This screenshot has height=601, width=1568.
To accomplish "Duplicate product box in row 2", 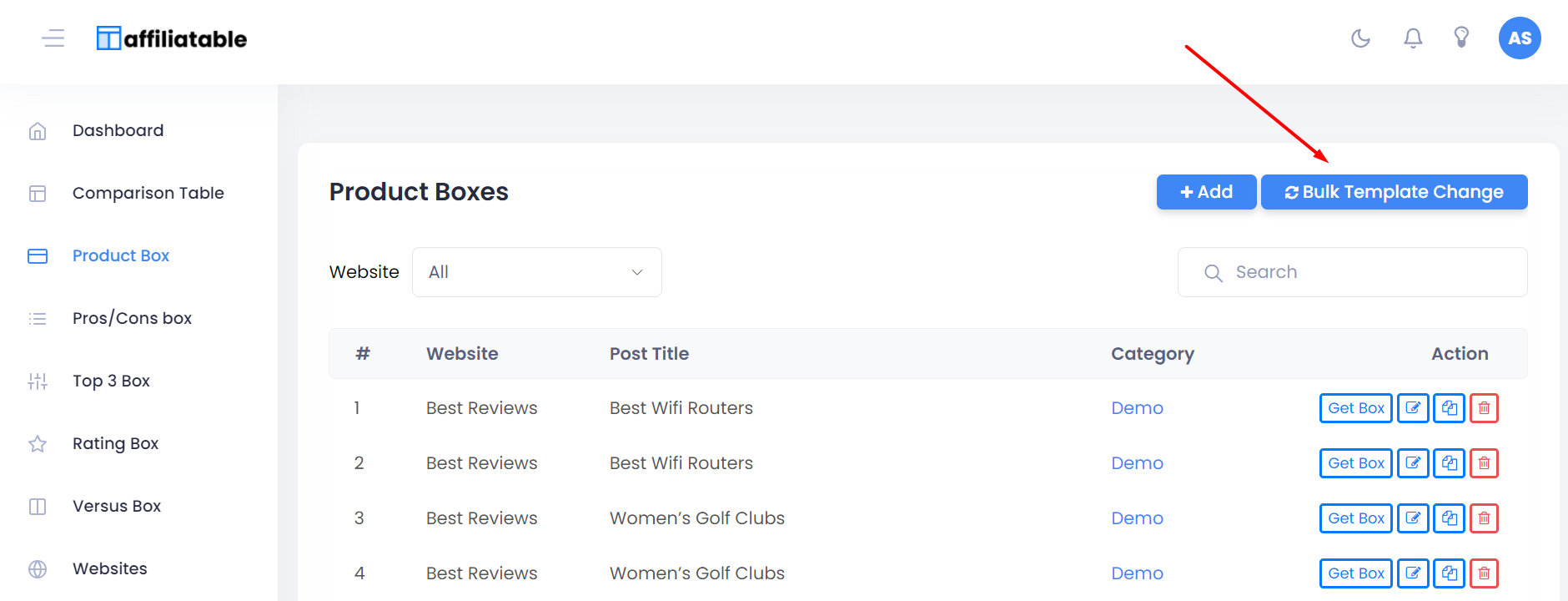I will point(1450,463).
